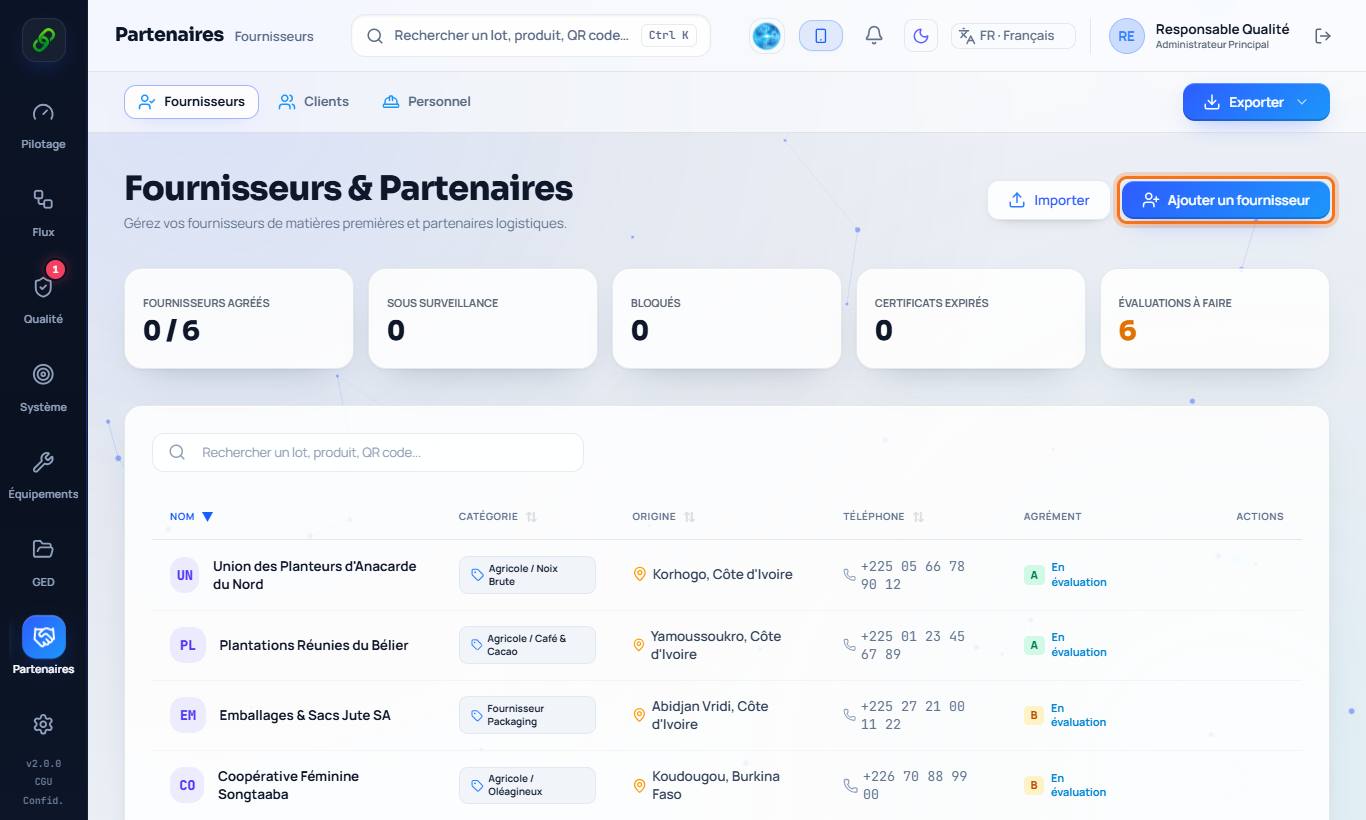Screen dimensions: 1366x820
Task: Open the CGU link in sidebar footer
Action: tap(43, 782)
